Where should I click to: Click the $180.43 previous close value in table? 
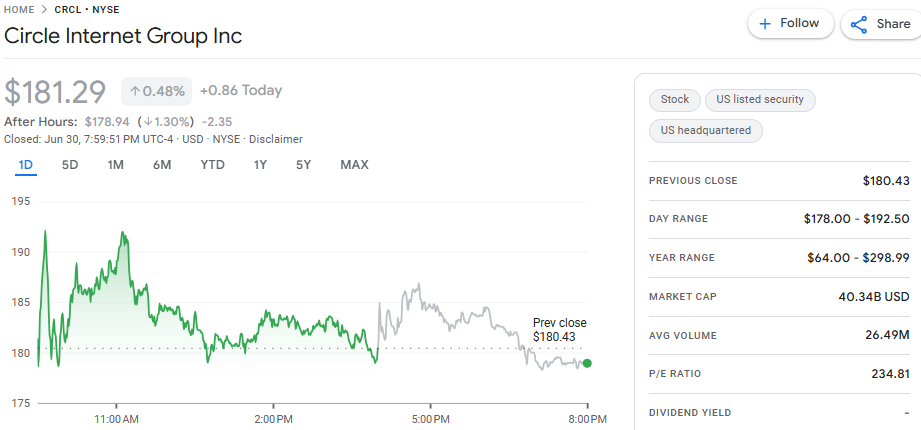[886, 181]
